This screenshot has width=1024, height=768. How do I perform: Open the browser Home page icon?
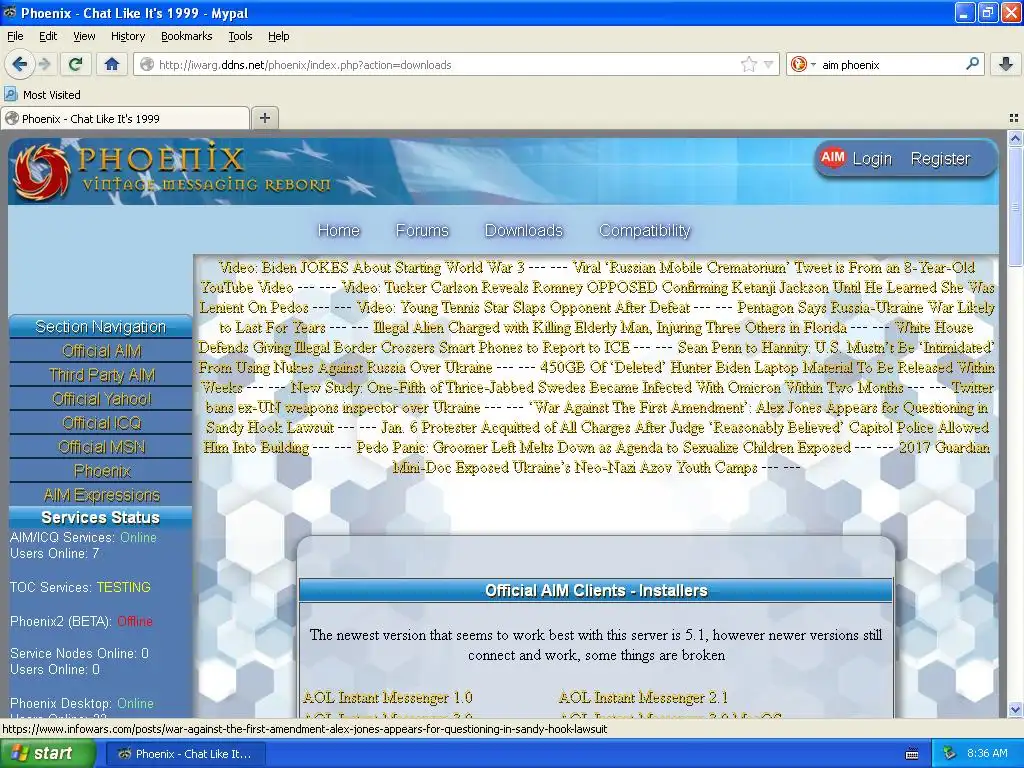coord(112,64)
